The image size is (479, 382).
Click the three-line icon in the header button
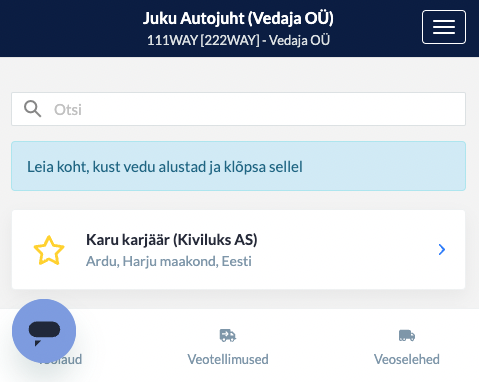click(x=444, y=27)
